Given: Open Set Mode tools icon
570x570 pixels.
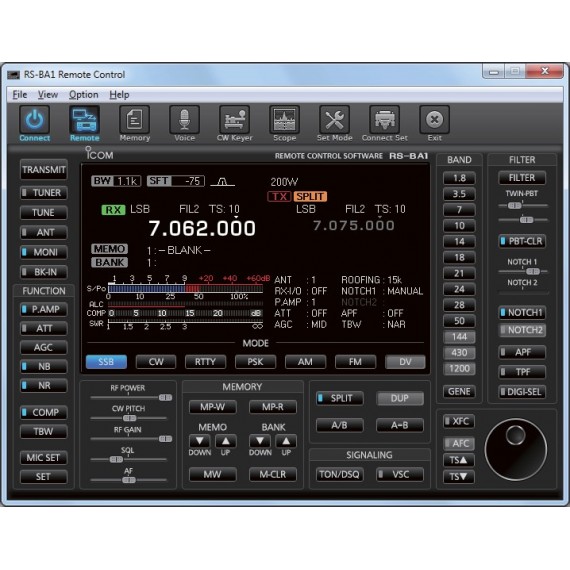Looking at the screenshot, I should (x=334, y=120).
